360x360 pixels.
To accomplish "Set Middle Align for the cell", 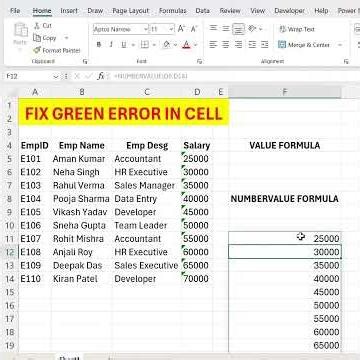I will click(x=226, y=28).
